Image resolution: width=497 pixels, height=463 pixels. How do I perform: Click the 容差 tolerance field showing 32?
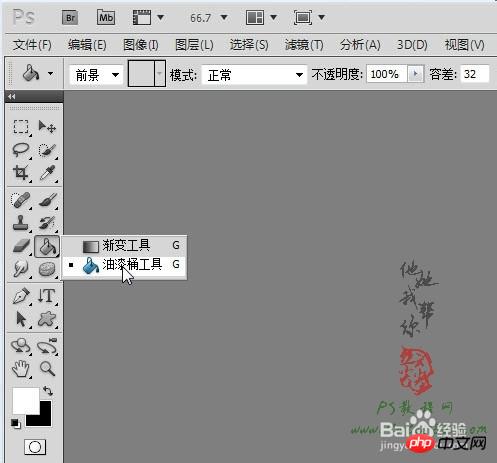pyautogui.click(x=475, y=74)
